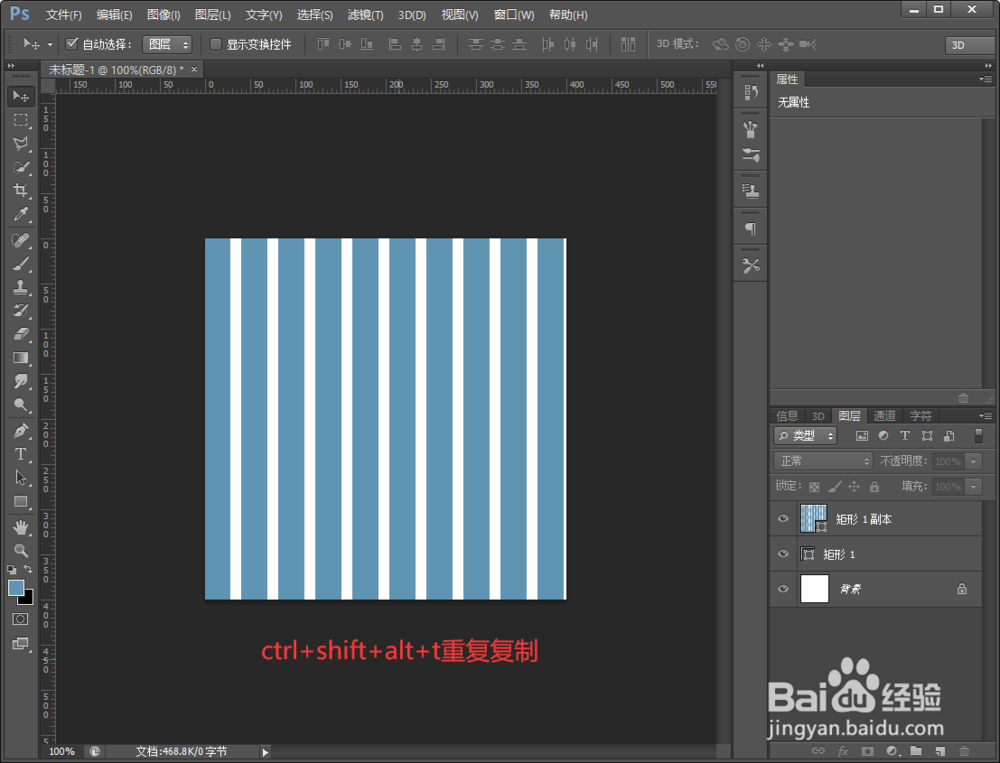Hide the 背景 layer

click(783, 589)
